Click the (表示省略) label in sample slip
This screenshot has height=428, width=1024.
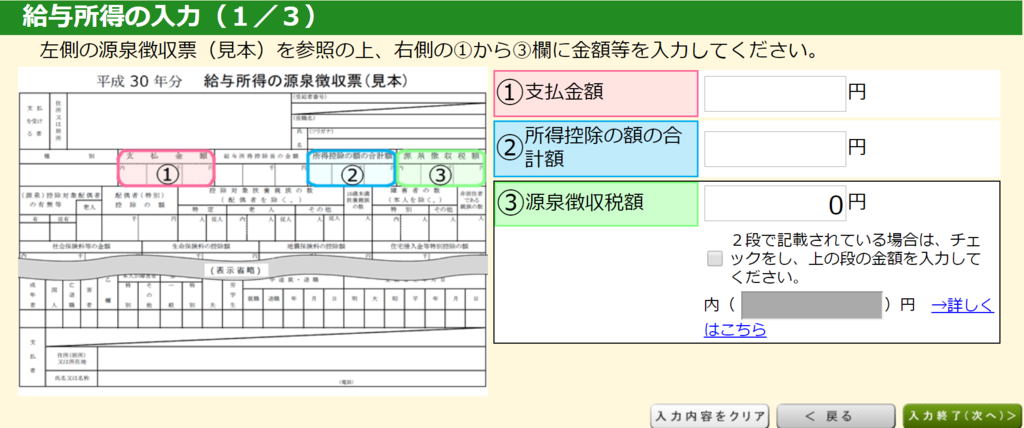236,271
